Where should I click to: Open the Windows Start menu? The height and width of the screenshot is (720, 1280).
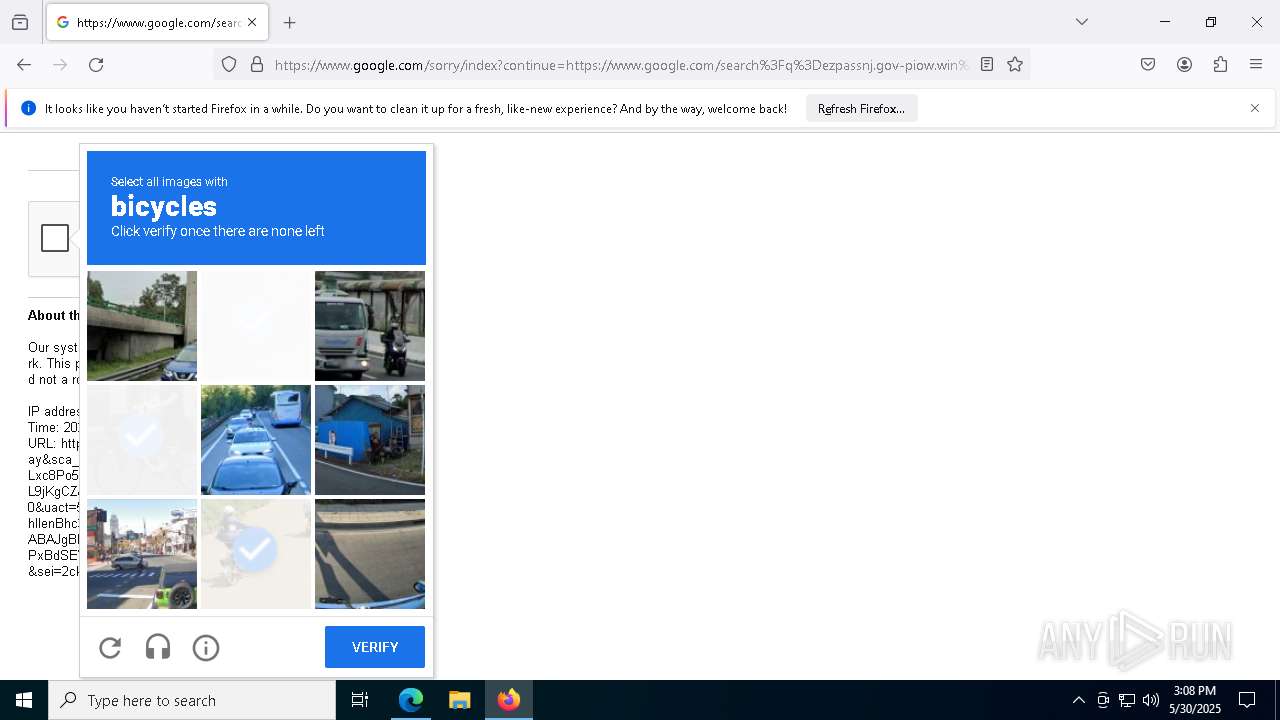[24, 700]
